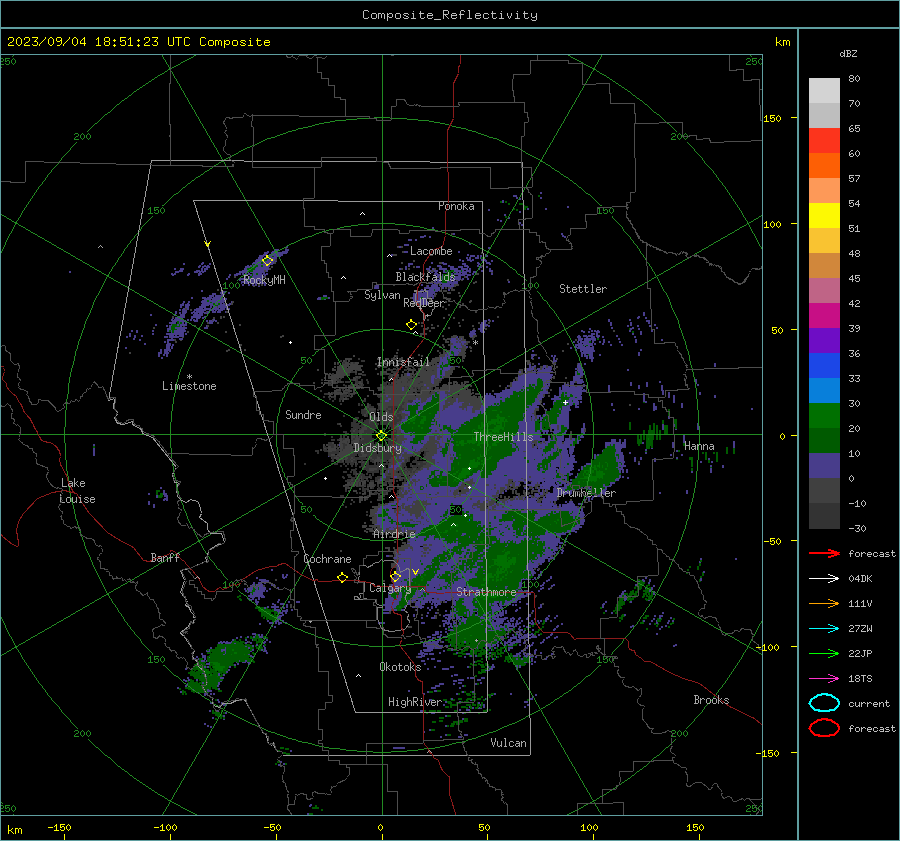The width and height of the screenshot is (900, 841).
Task: Click the Limestone label
Action: click(189, 386)
